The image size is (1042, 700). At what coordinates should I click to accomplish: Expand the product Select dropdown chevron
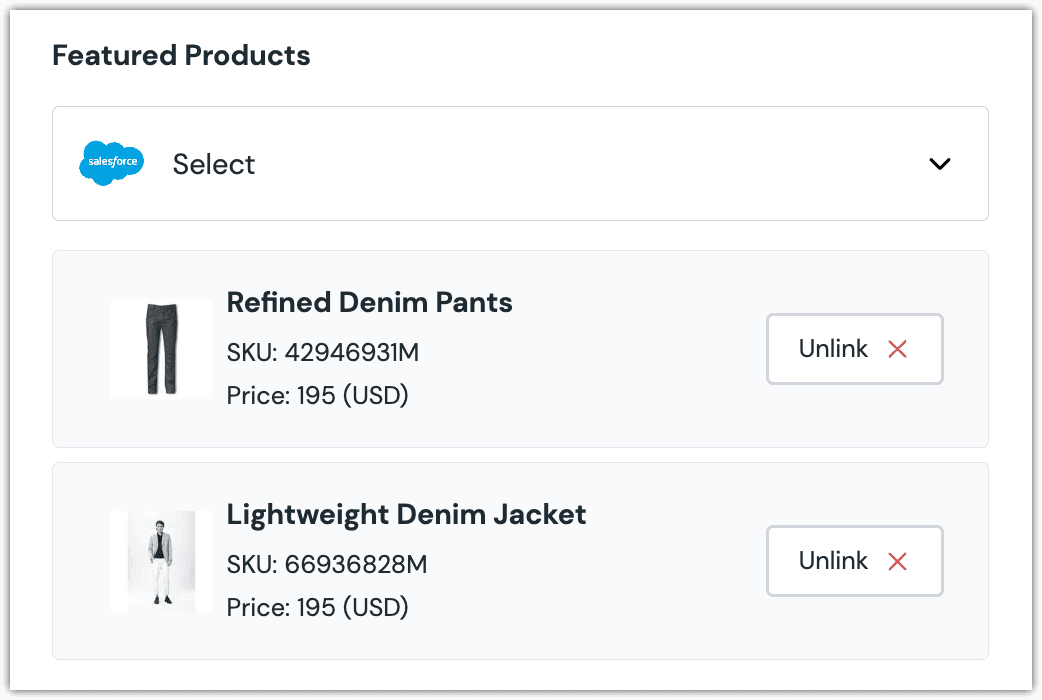(x=939, y=164)
